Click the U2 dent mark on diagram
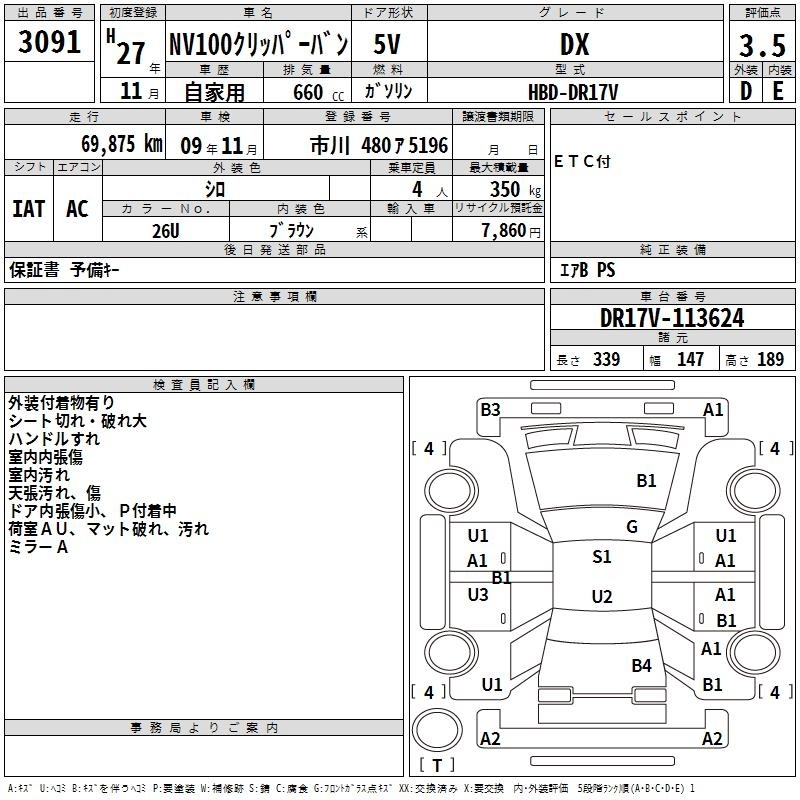The width and height of the screenshot is (800, 800). click(601, 597)
